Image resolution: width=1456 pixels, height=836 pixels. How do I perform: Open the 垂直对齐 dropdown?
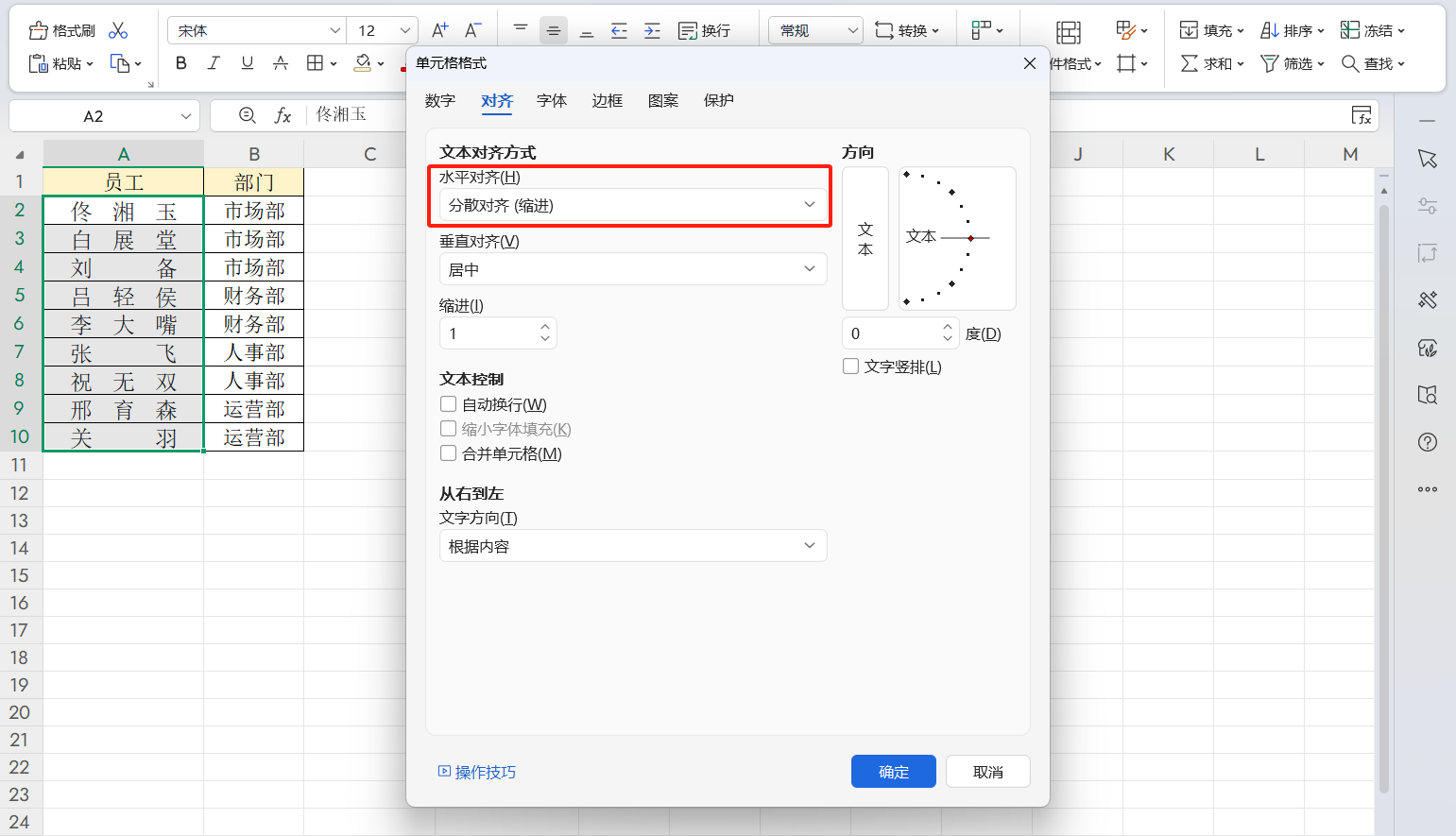(631, 268)
